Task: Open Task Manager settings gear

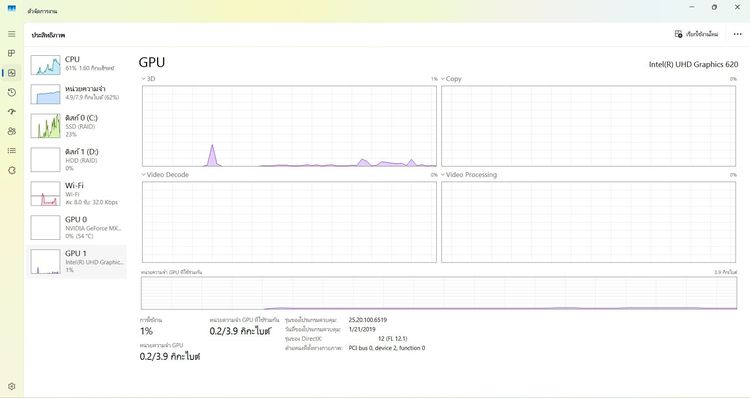Action: pyautogui.click(x=11, y=387)
